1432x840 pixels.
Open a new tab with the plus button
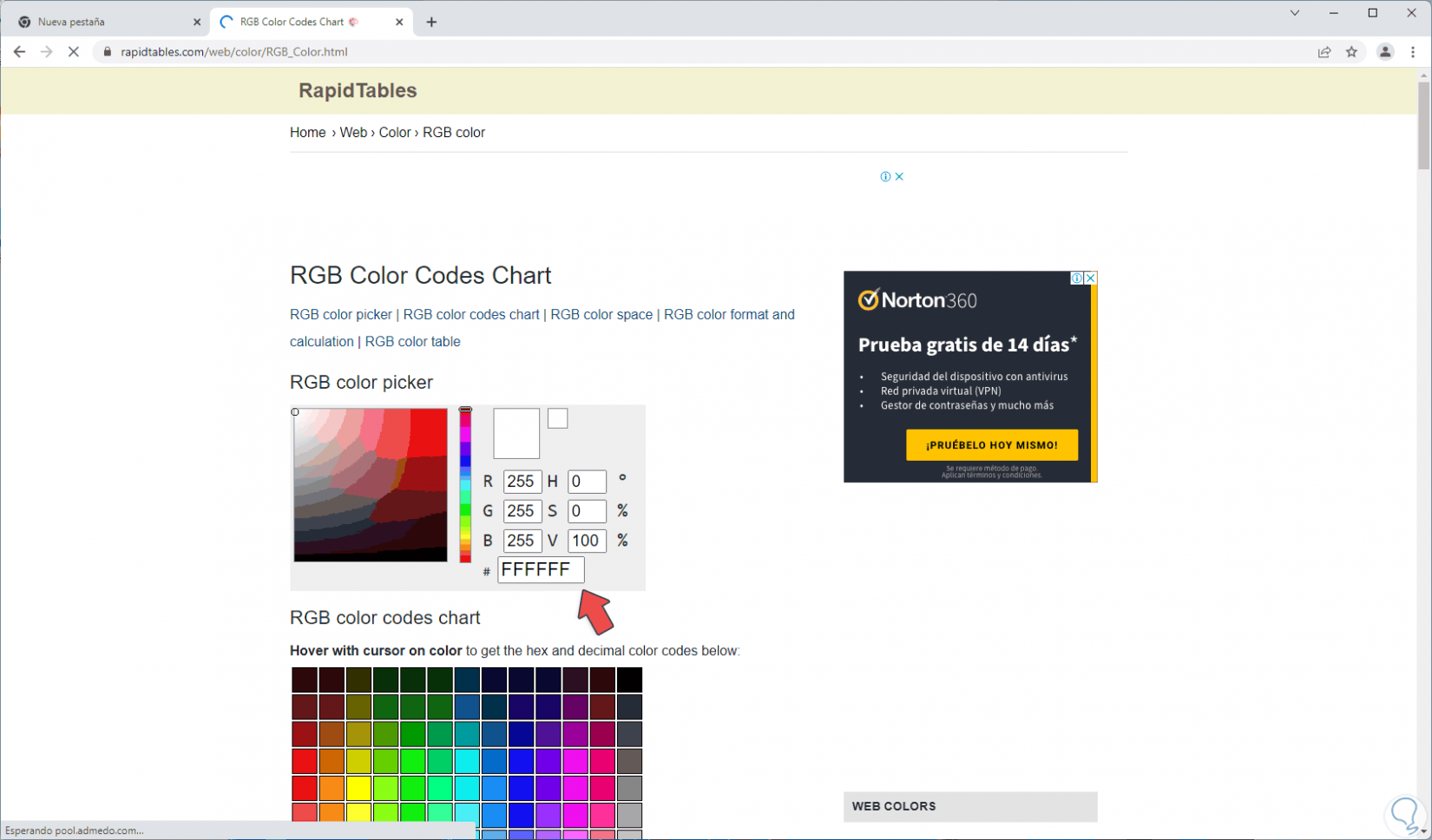click(x=431, y=22)
